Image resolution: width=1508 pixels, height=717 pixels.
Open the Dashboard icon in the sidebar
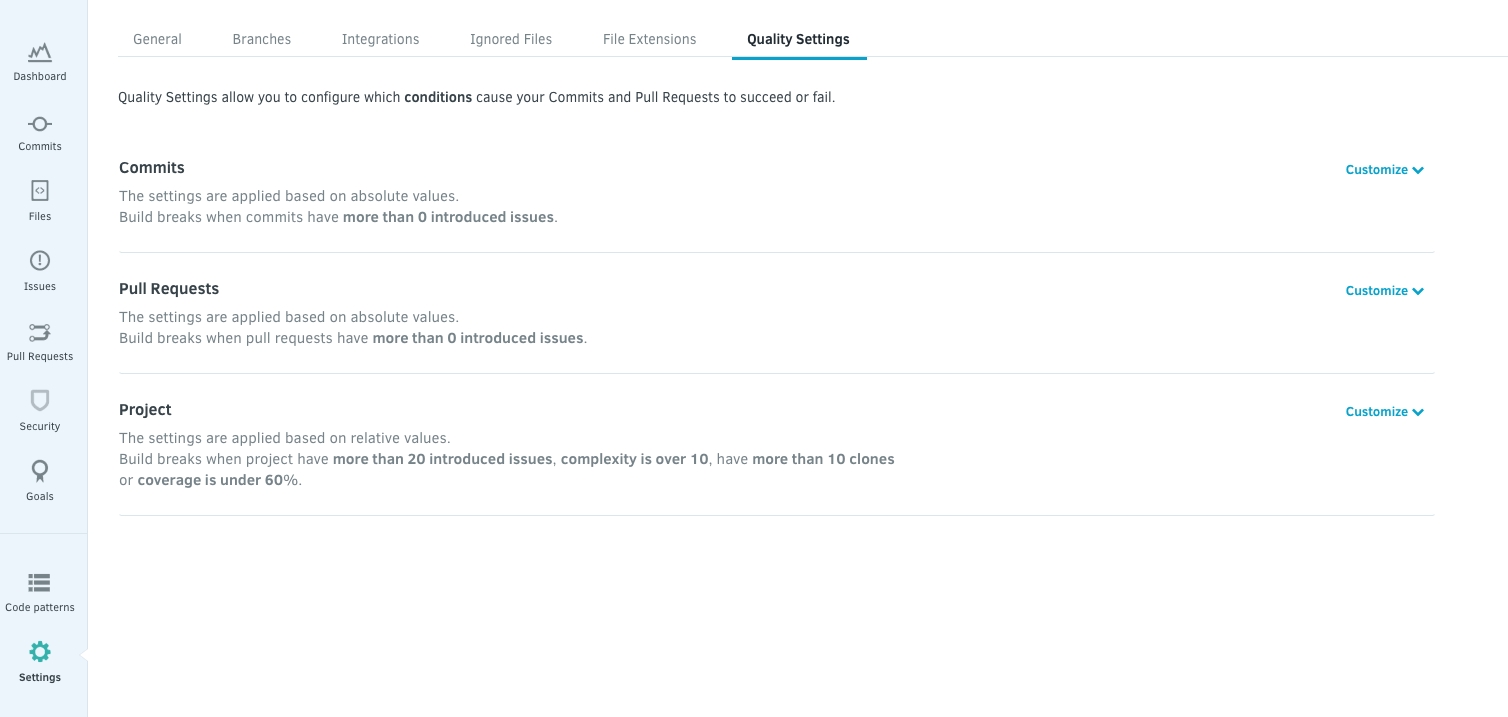40,52
